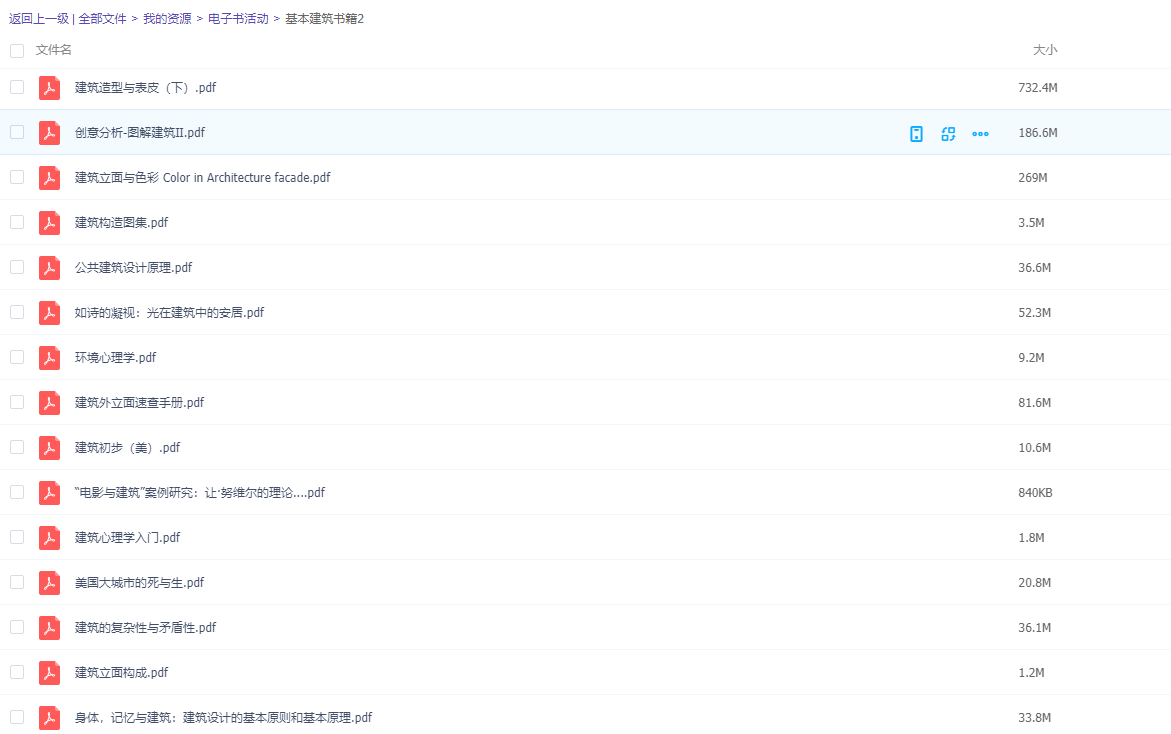The image size is (1171, 734).
Task: Click the 840KB size value
Action: coord(1035,493)
